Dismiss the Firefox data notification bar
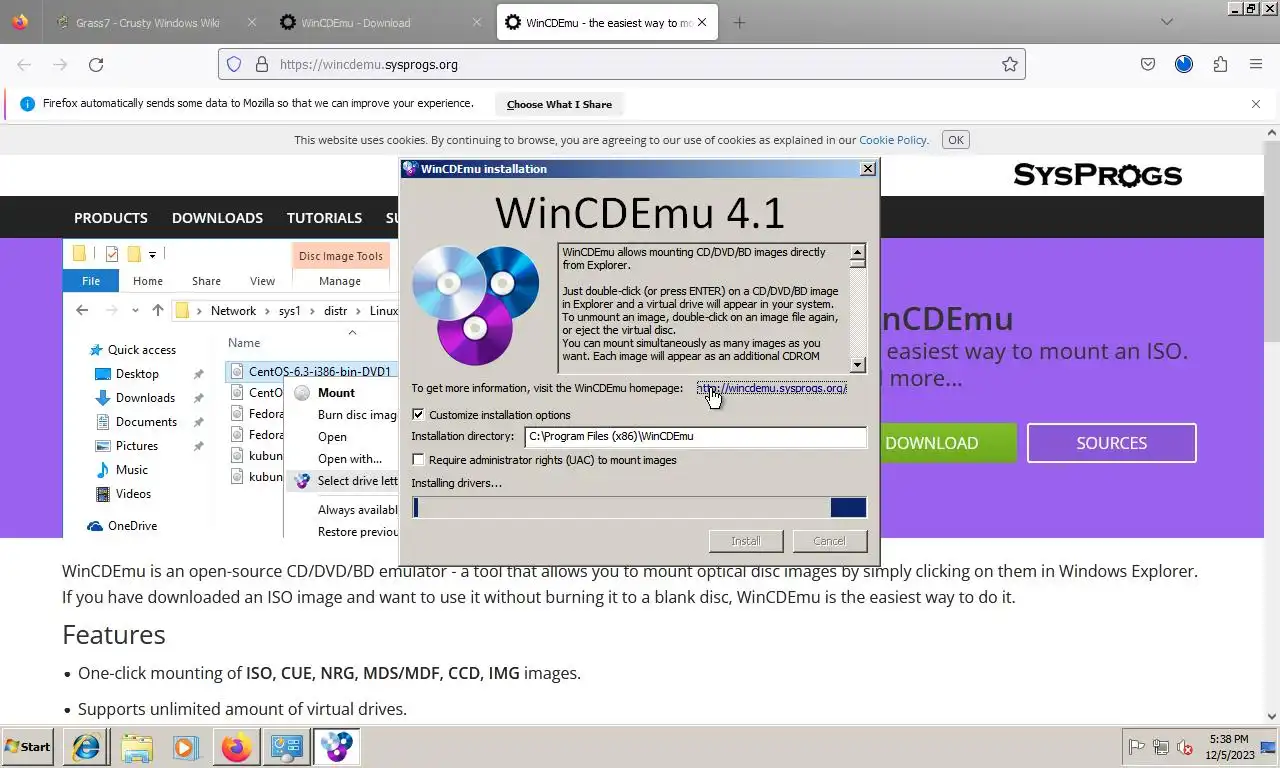This screenshot has height=768, width=1280. [1256, 104]
